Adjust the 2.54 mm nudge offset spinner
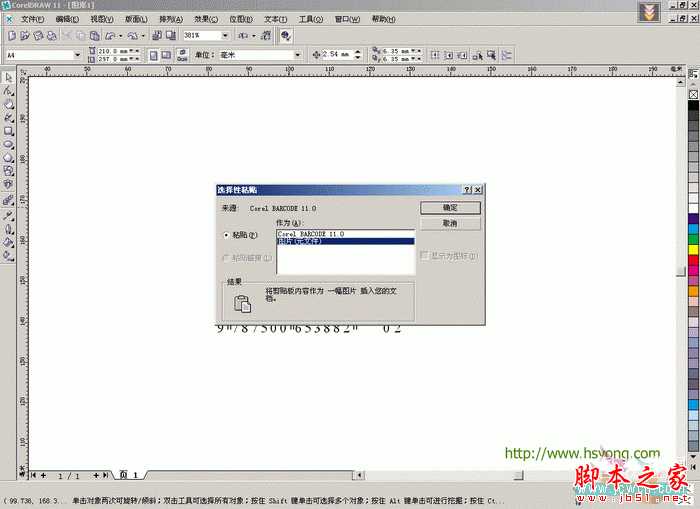Viewport: 700px width, 509px height. tap(357, 55)
